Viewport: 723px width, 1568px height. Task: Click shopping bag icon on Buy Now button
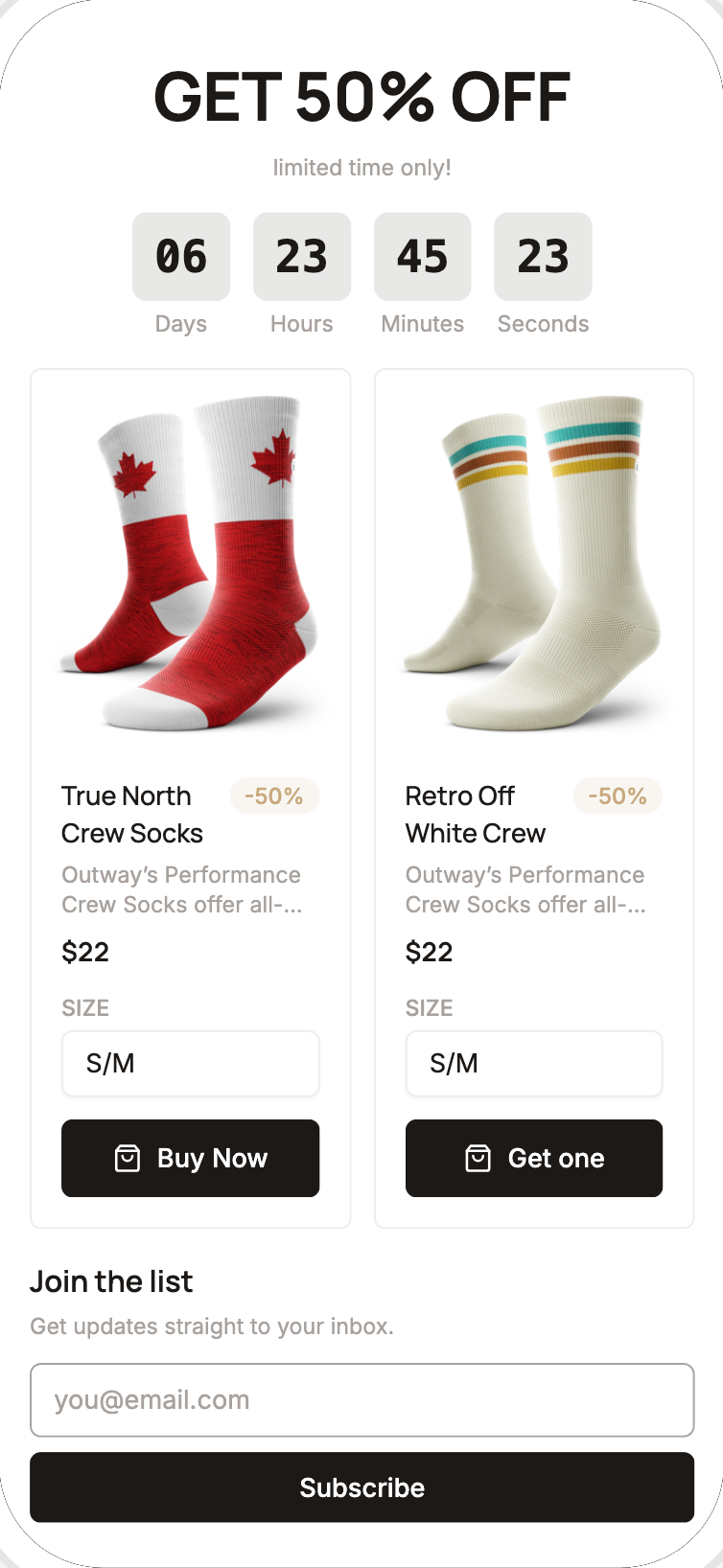pyautogui.click(x=128, y=1158)
